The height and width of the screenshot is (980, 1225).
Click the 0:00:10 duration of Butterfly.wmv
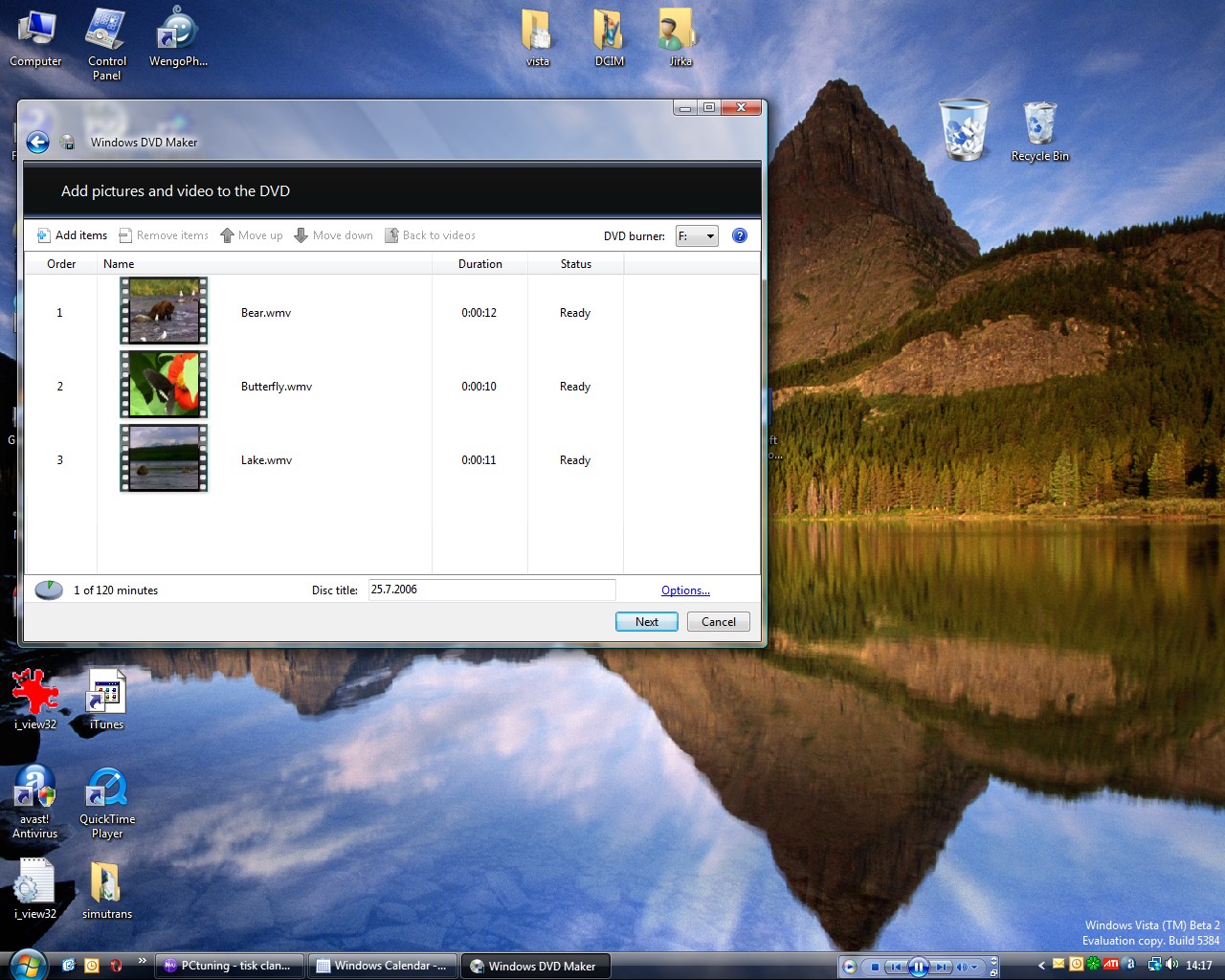tap(479, 387)
